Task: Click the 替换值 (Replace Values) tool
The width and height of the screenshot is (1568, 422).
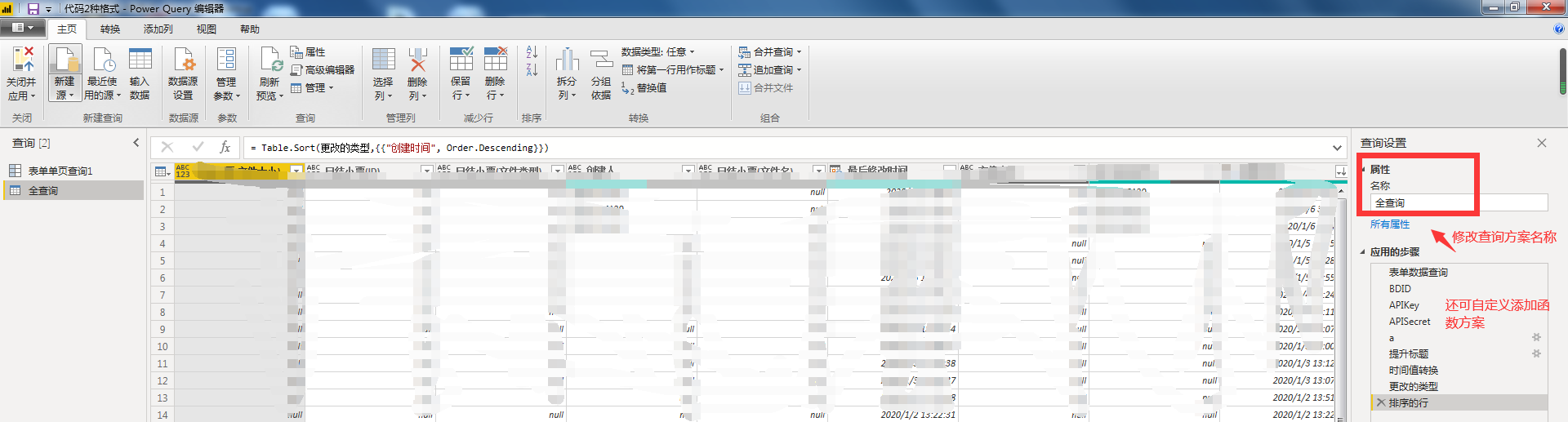Action: pyautogui.click(x=644, y=88)
